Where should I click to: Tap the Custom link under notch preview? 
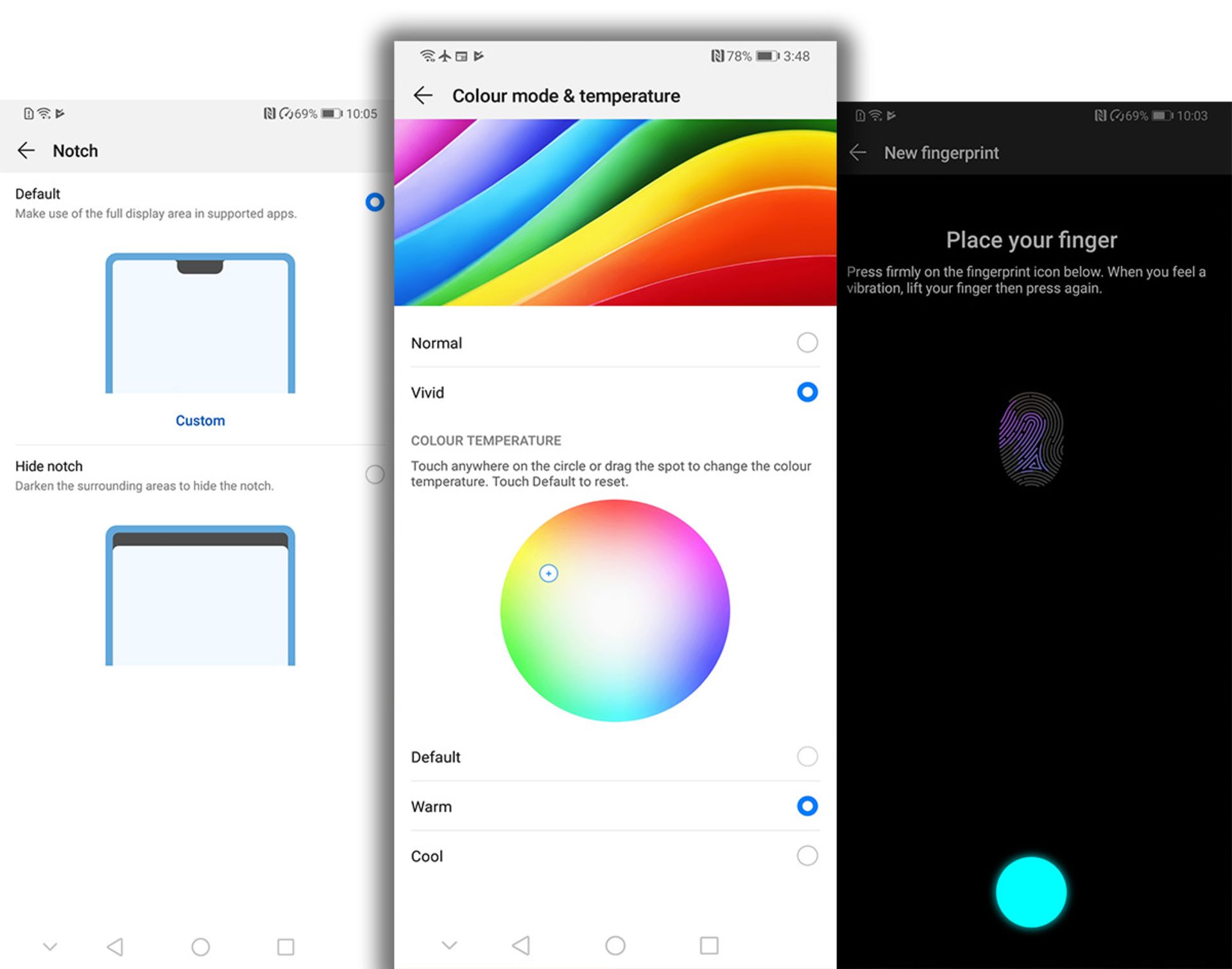point(200,420)
